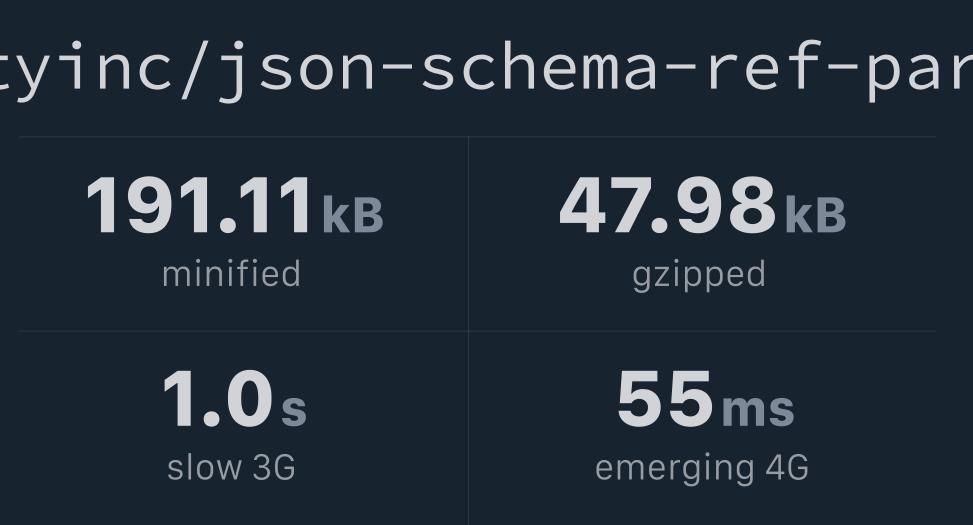Select the 1.0 download time value
973x525 pixels.
click(217, 399)
